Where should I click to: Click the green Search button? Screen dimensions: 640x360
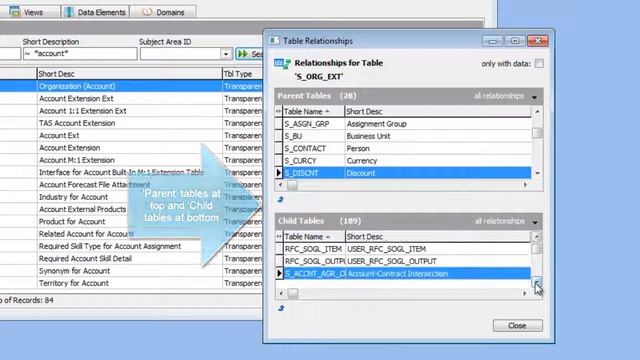coord(250,54)
